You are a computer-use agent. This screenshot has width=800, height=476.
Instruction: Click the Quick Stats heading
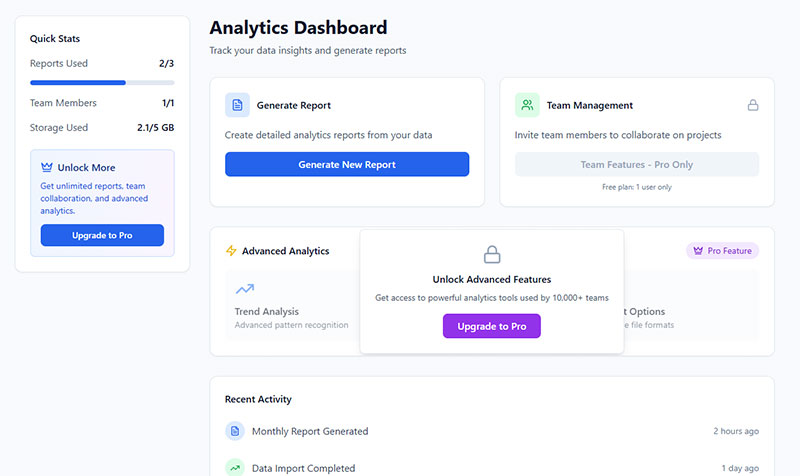55,39
